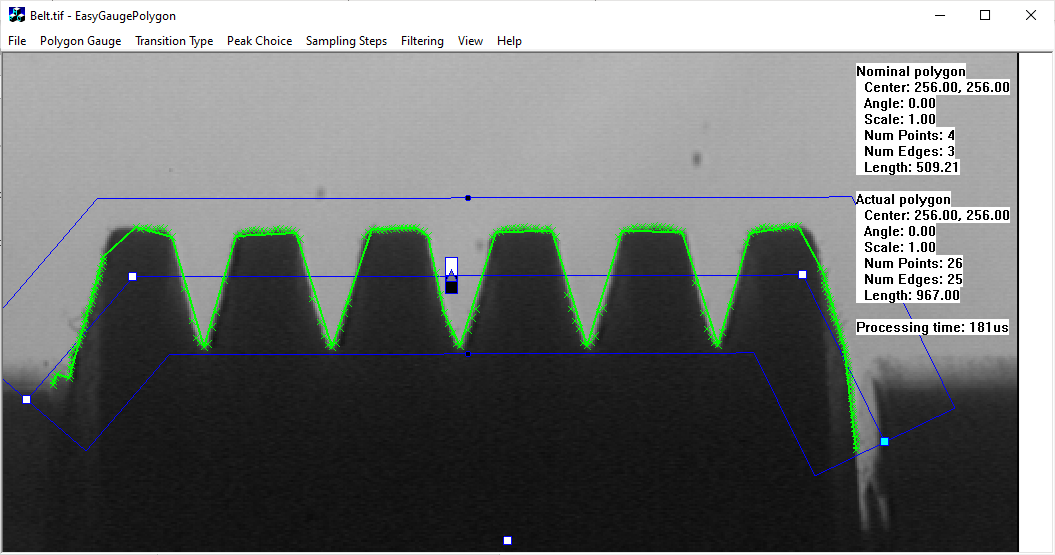
Task: Click the black-and-white tolerance marker at gauge center
Action: click(x=451, y=275)
